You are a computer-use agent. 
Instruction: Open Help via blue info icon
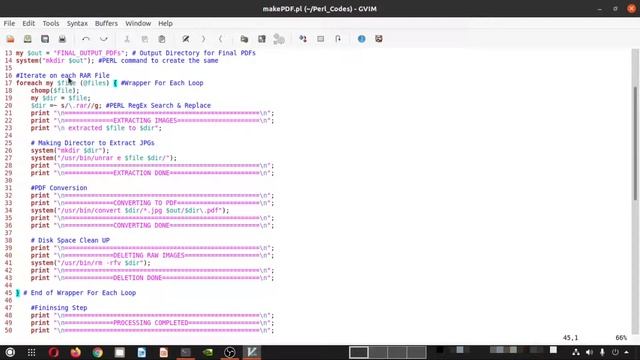[x=362, y=39]
